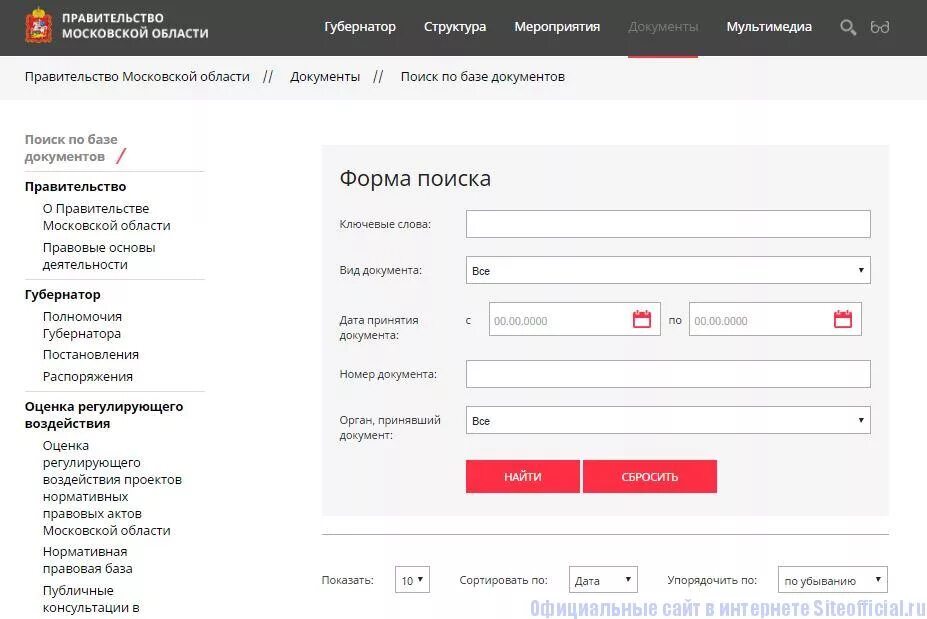This screenshot has height=619, width=927.
Task: Open the Упорядочить по dropdown
Action: point(833,579)
